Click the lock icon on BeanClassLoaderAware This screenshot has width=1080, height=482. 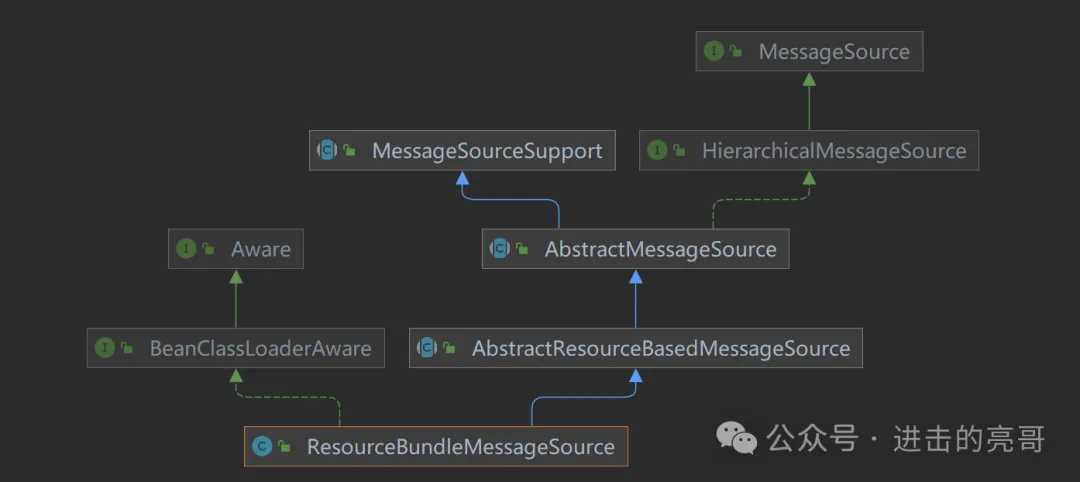pyautogui.click(x=127, y=348)
